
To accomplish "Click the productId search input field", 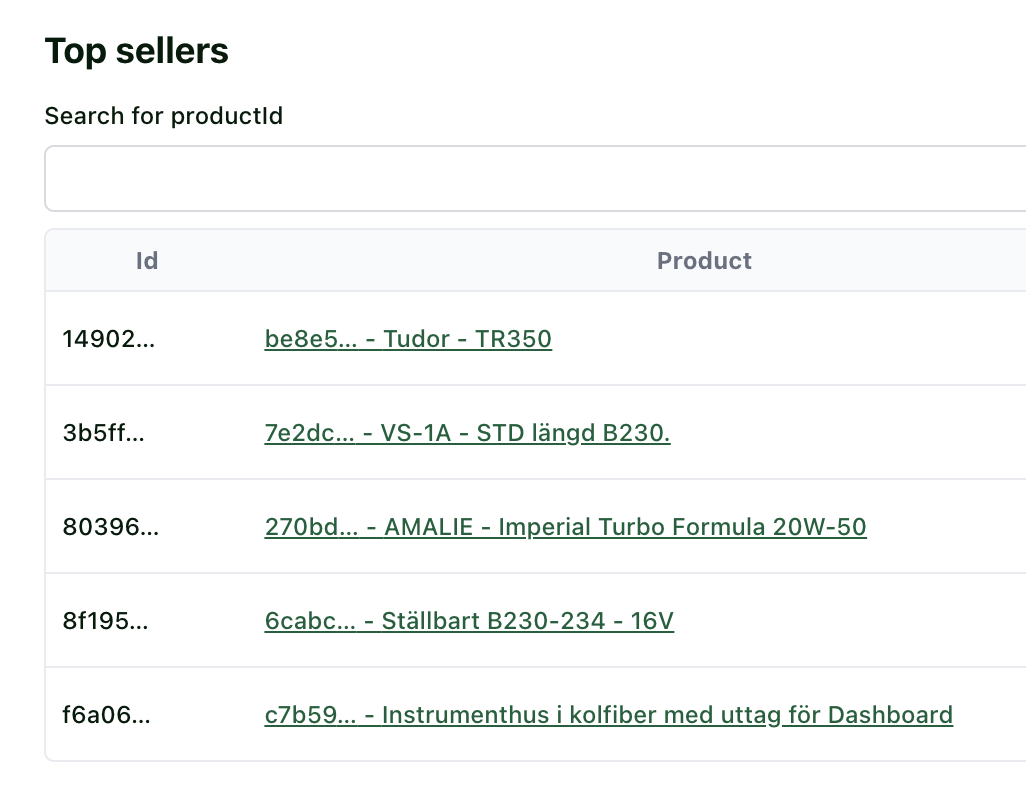I will click(x=535, y=179).
